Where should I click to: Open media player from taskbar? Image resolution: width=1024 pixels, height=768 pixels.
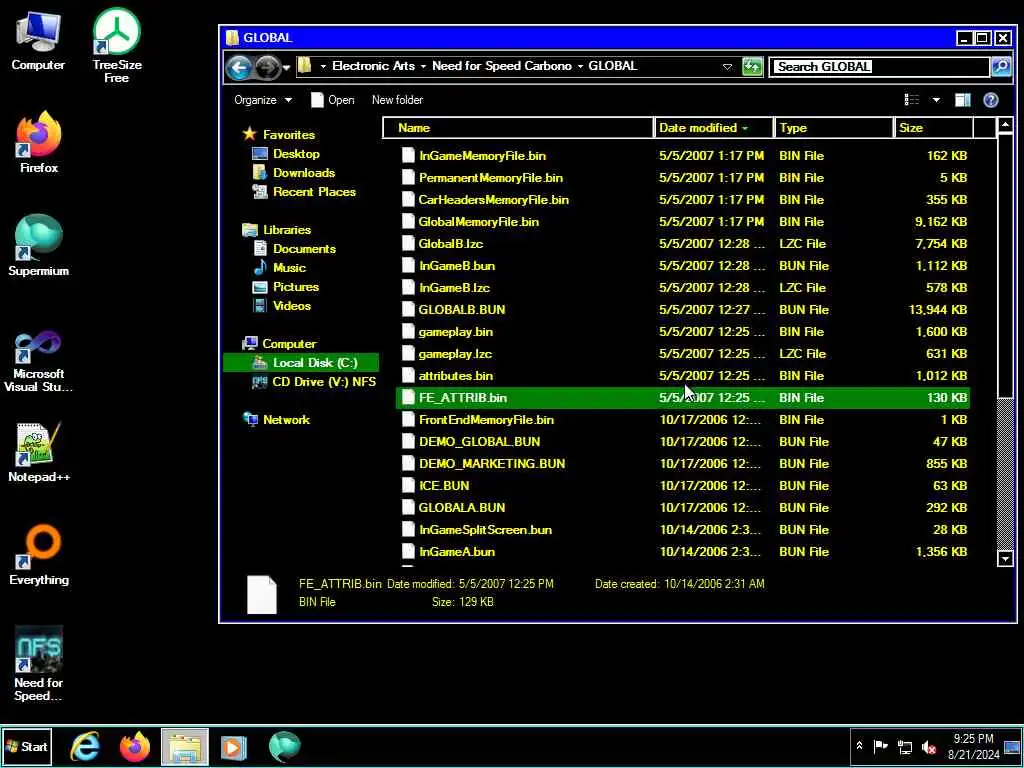click(x=234, y=746)
